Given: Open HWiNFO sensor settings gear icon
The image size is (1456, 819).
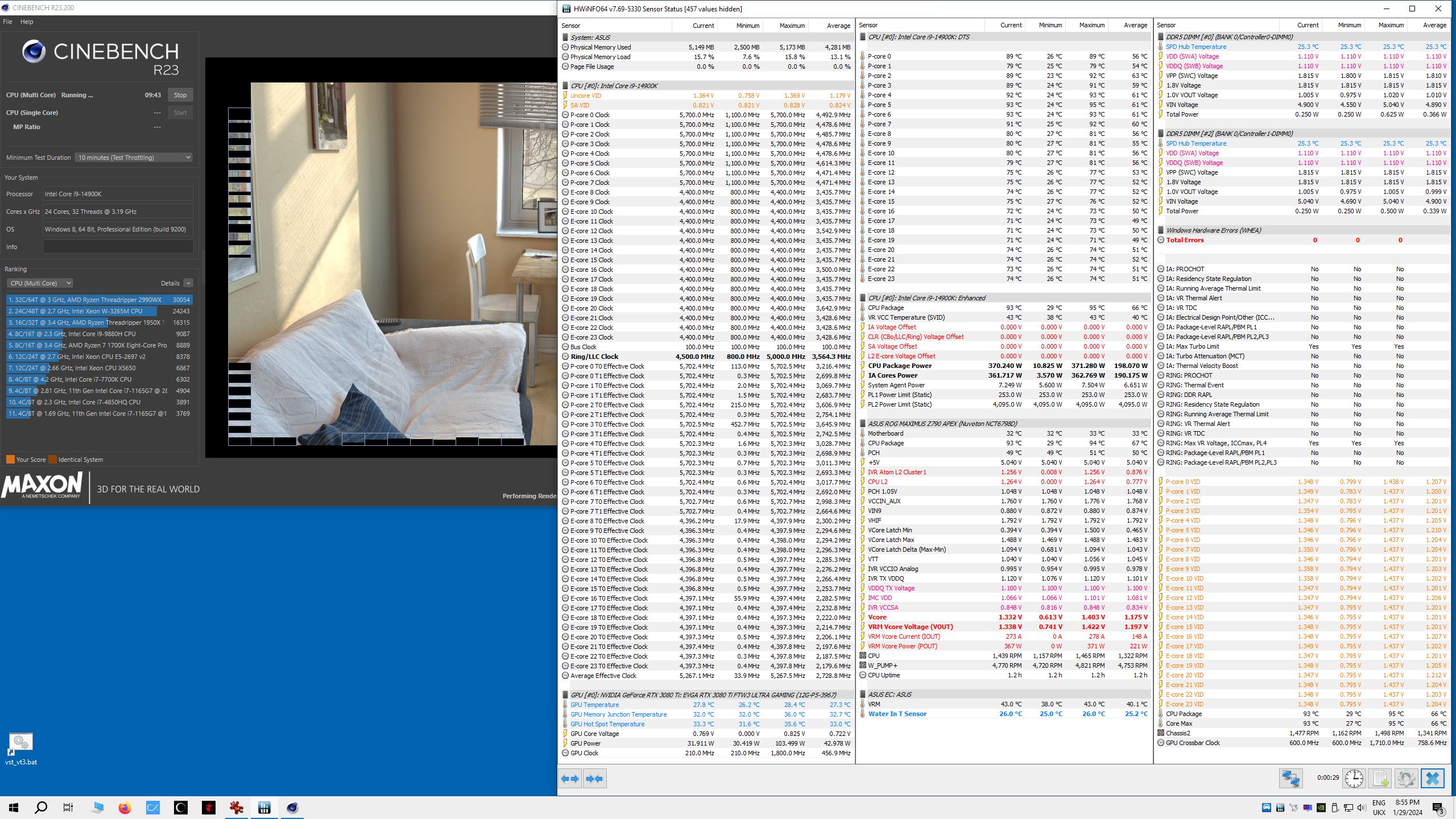Looking at the screenshot, I should 1406,778.
